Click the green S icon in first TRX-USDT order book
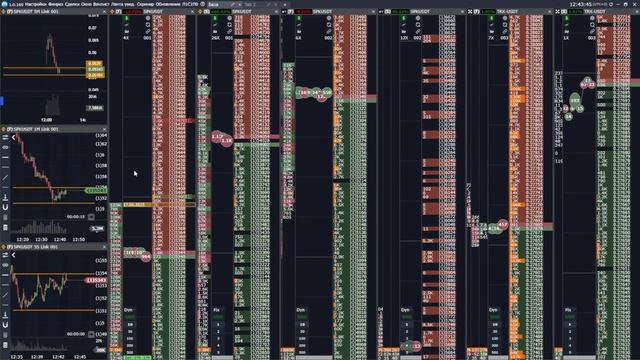Image resolution: width=640 pixels, height=360 pixels. click(492, 18)
